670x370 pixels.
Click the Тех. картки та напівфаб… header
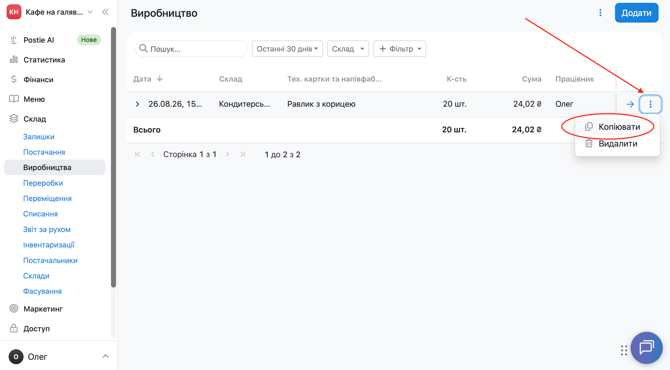point(334,79)
